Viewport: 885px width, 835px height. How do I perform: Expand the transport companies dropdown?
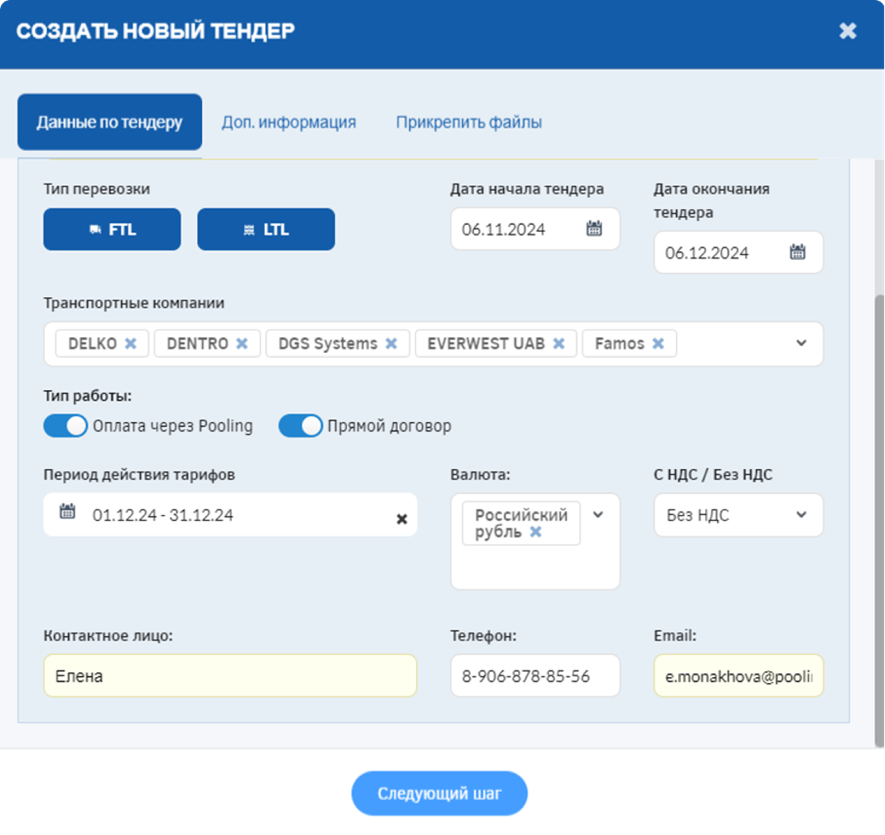click(801, 343)
